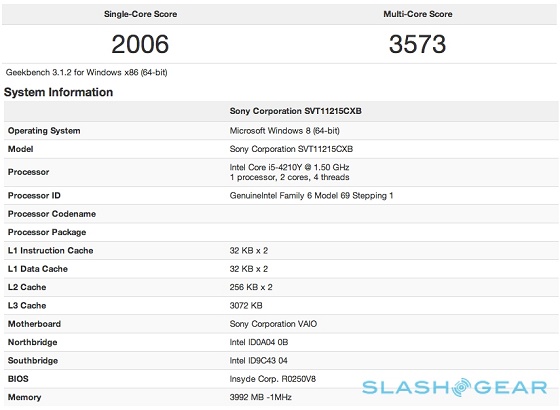Screen dimensions: 560x410
Task: Click the Single-Core Score heading
Action: pos(140,14)
